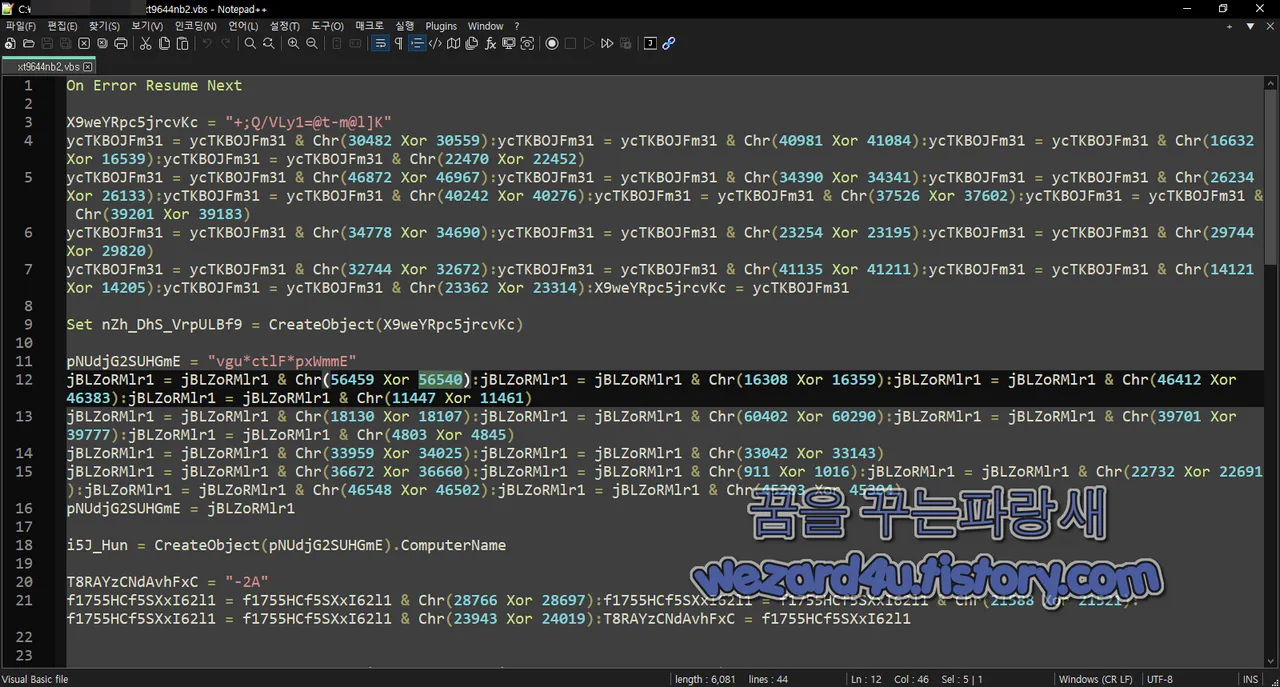Toggle INS mode in the status bar
Viewport: 1280px width, 687px height.
[1251, 679]
